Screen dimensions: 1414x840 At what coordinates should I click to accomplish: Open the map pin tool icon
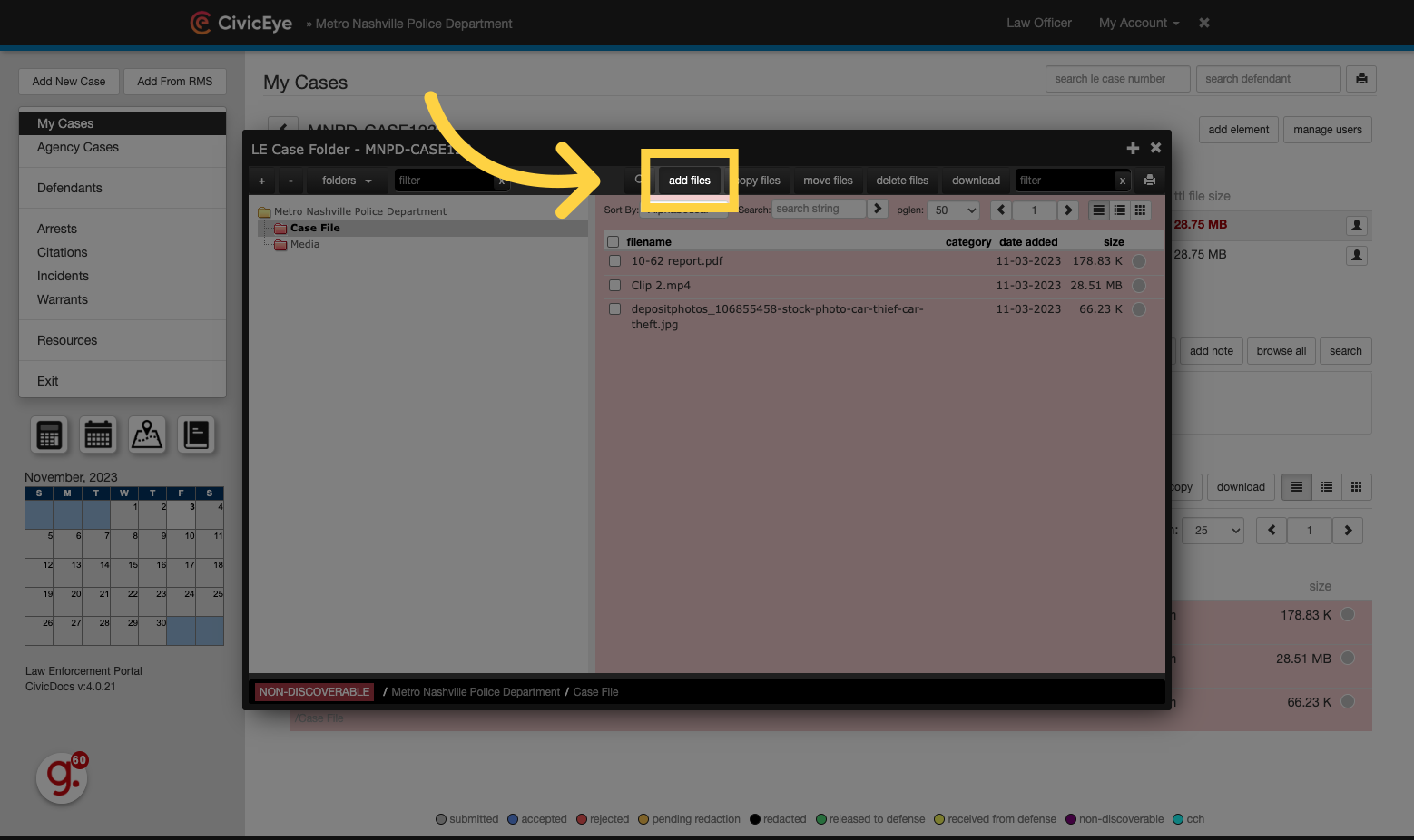(147, 435)
